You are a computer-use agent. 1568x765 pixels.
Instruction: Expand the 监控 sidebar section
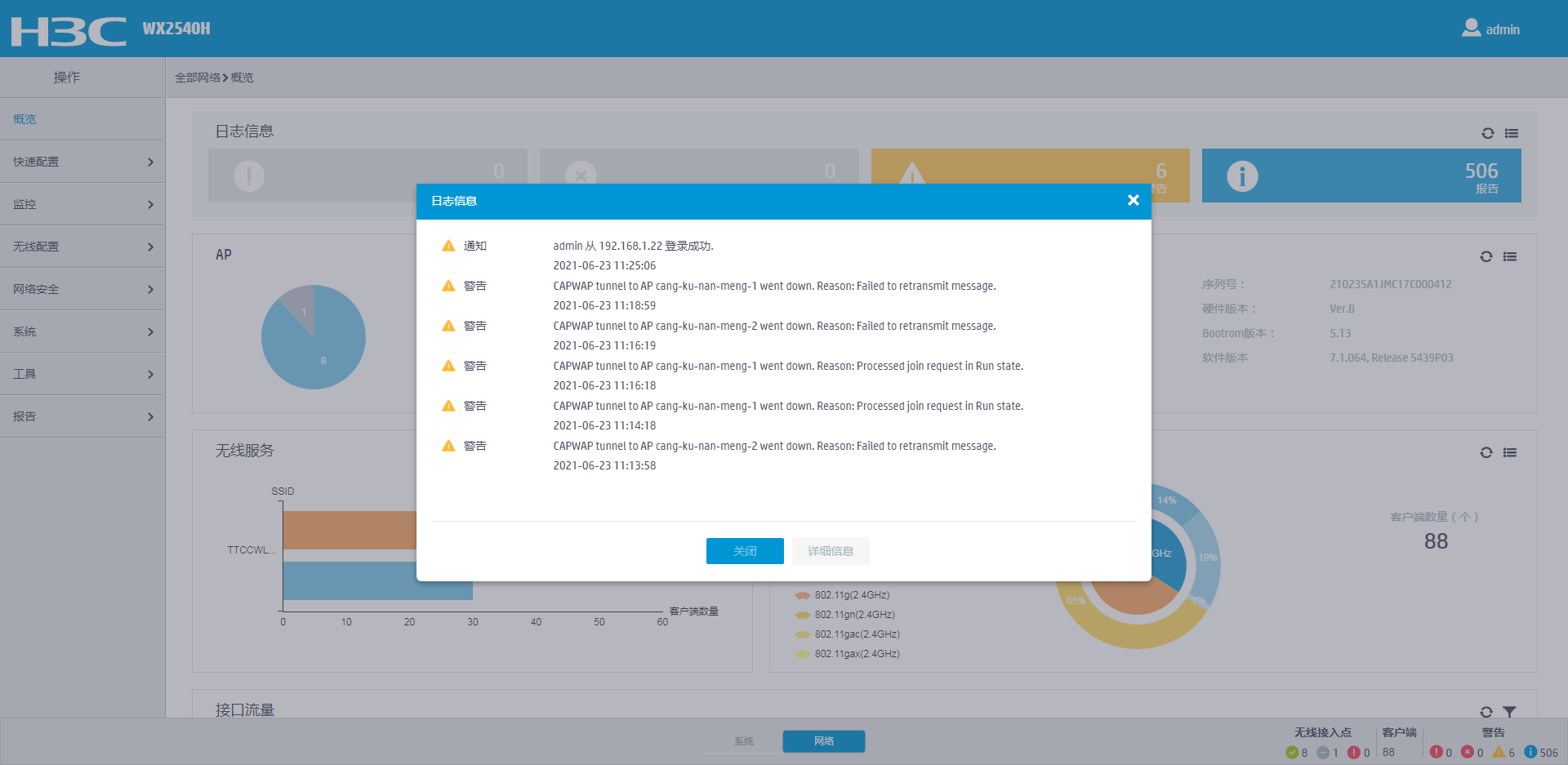click(82, 204)
